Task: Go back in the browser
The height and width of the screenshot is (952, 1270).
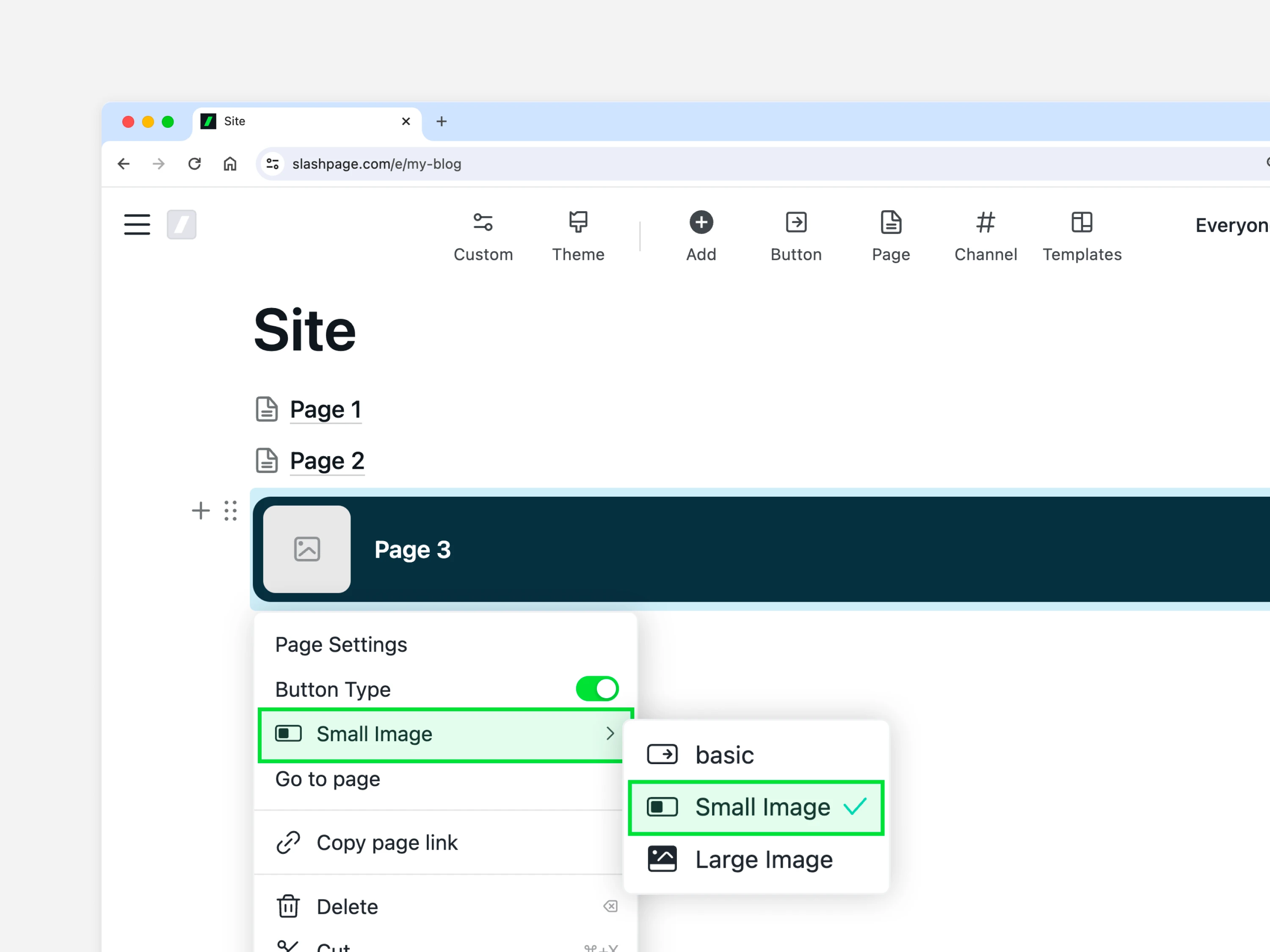Action: (124, 164)
